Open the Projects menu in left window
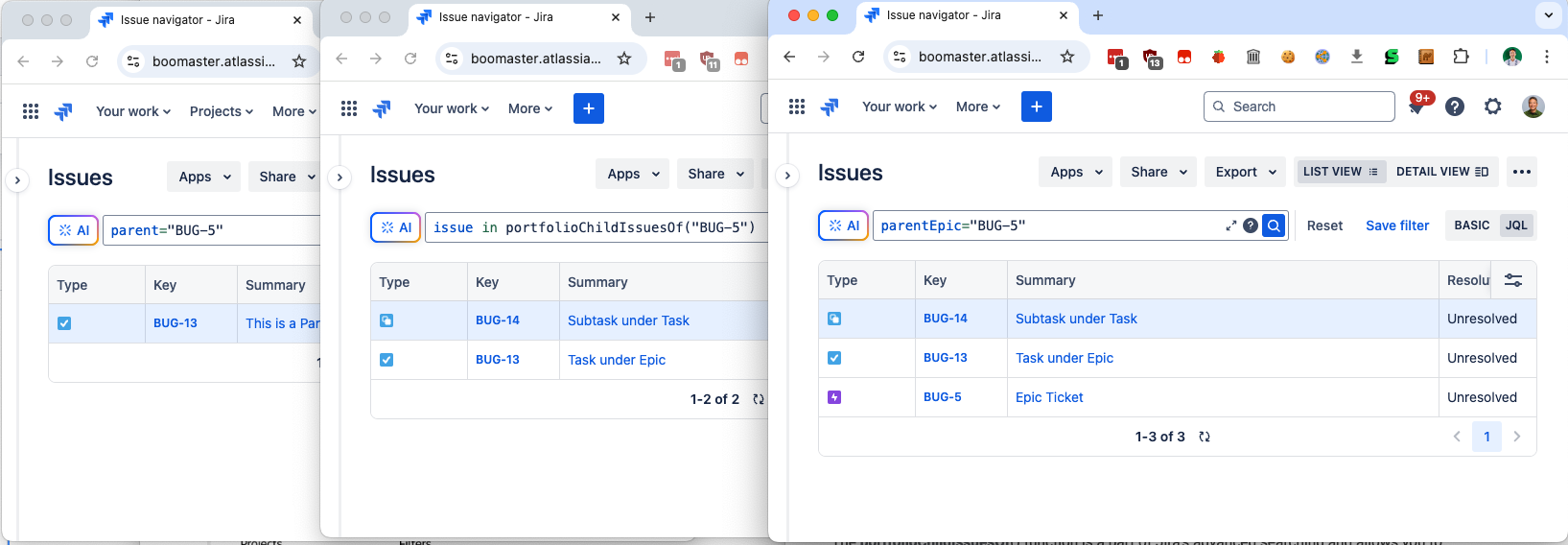This screenshot has height=545, width=1568. [x=222, y=111]
